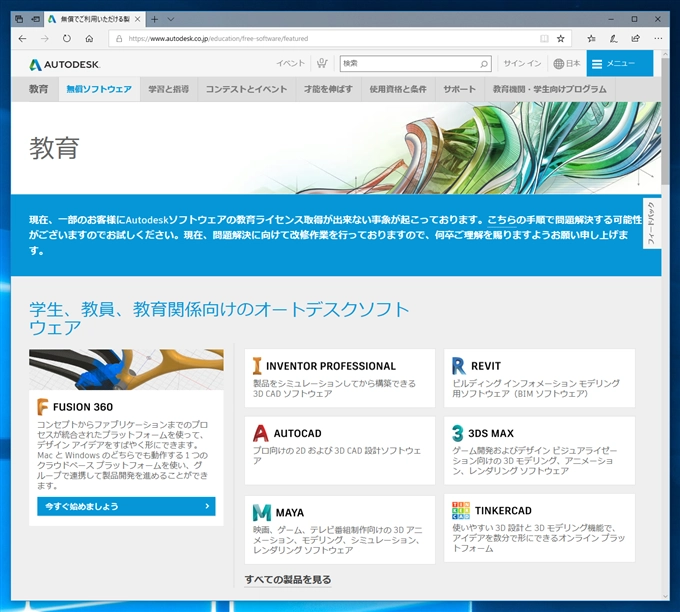The height and width of the screenshot is (612, 680).
Task: Click the vertical scrollbar thumb
Action: 665,121
